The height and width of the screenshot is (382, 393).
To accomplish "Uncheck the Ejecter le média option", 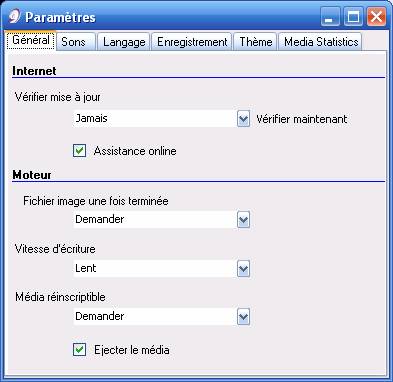I will 79,350.
